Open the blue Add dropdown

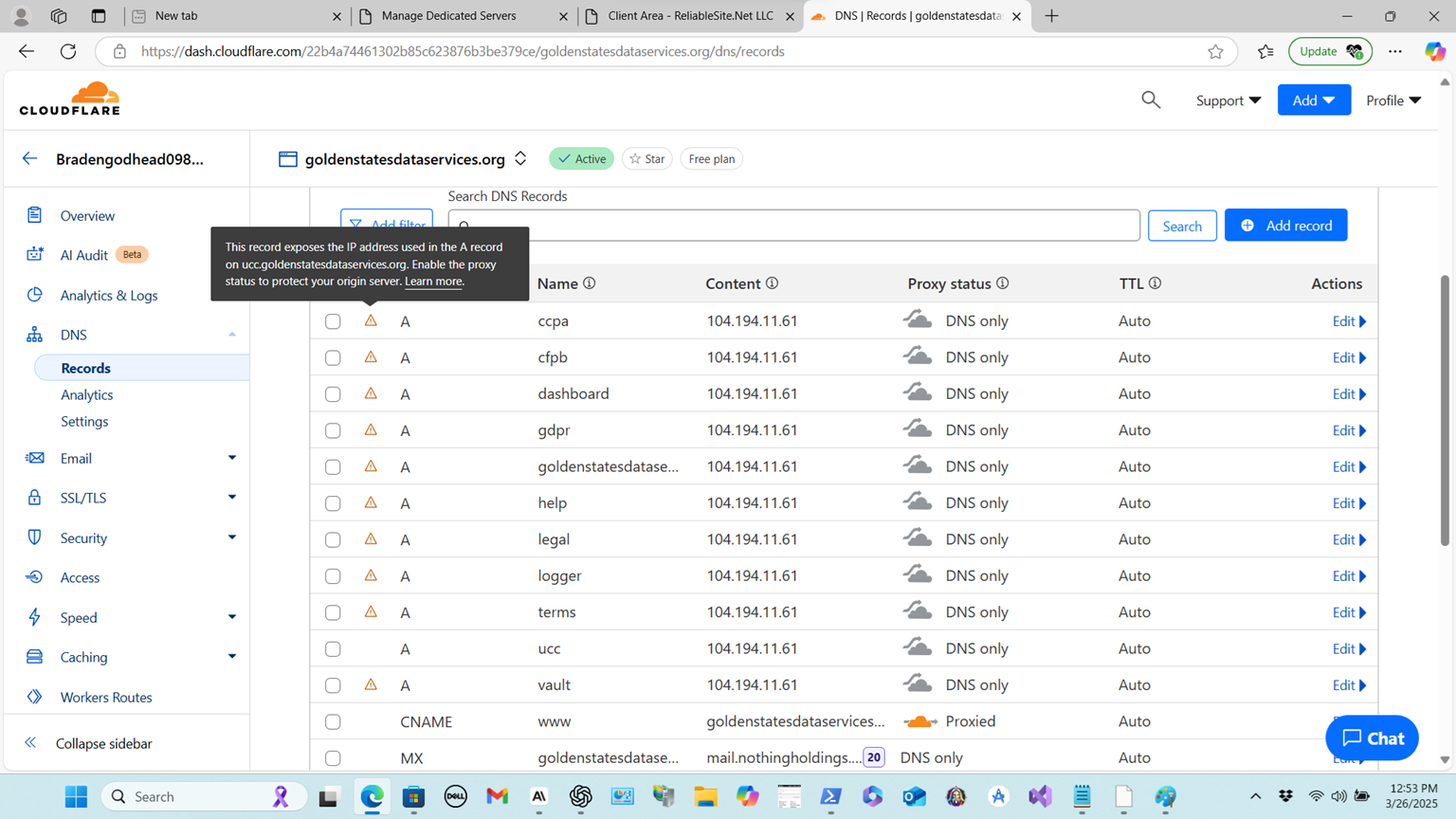tap(1314, 100)
